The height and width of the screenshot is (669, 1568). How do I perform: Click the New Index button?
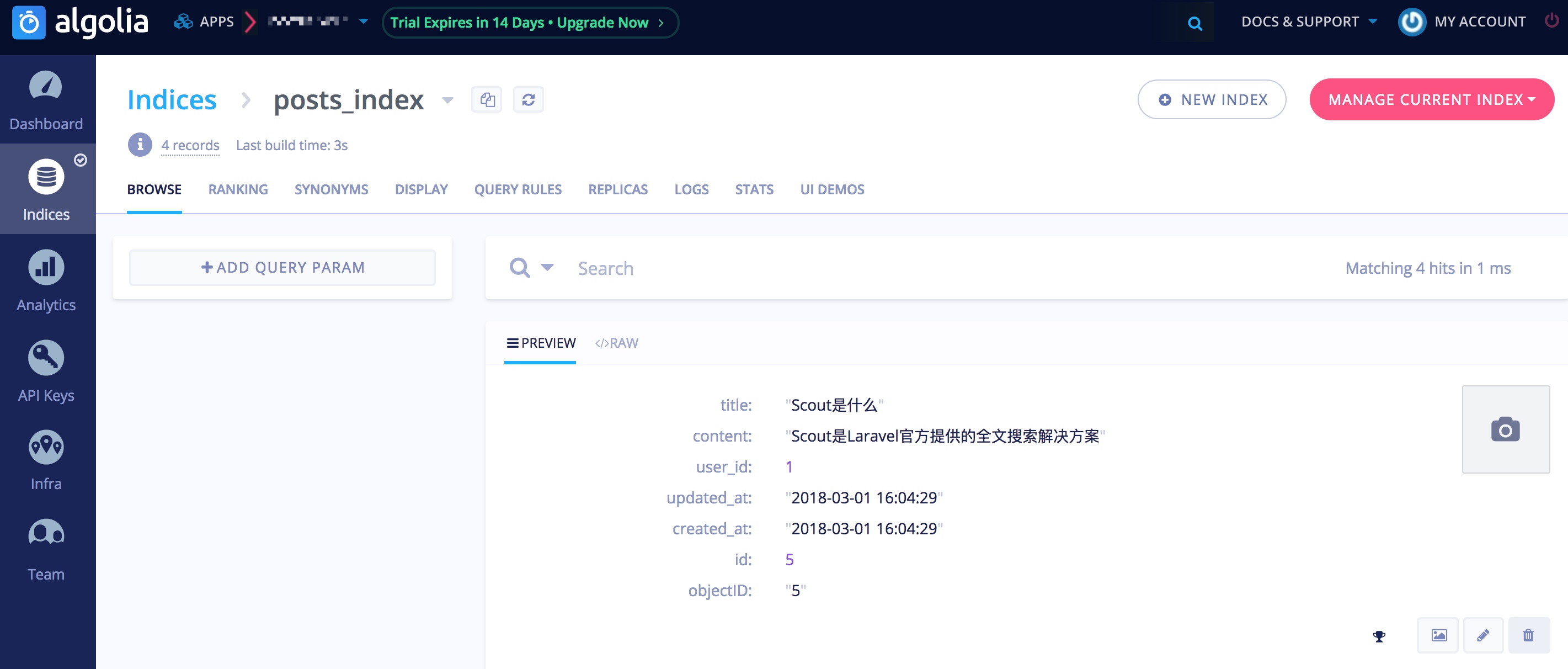pyautogui.click(x=1211, y=99)
